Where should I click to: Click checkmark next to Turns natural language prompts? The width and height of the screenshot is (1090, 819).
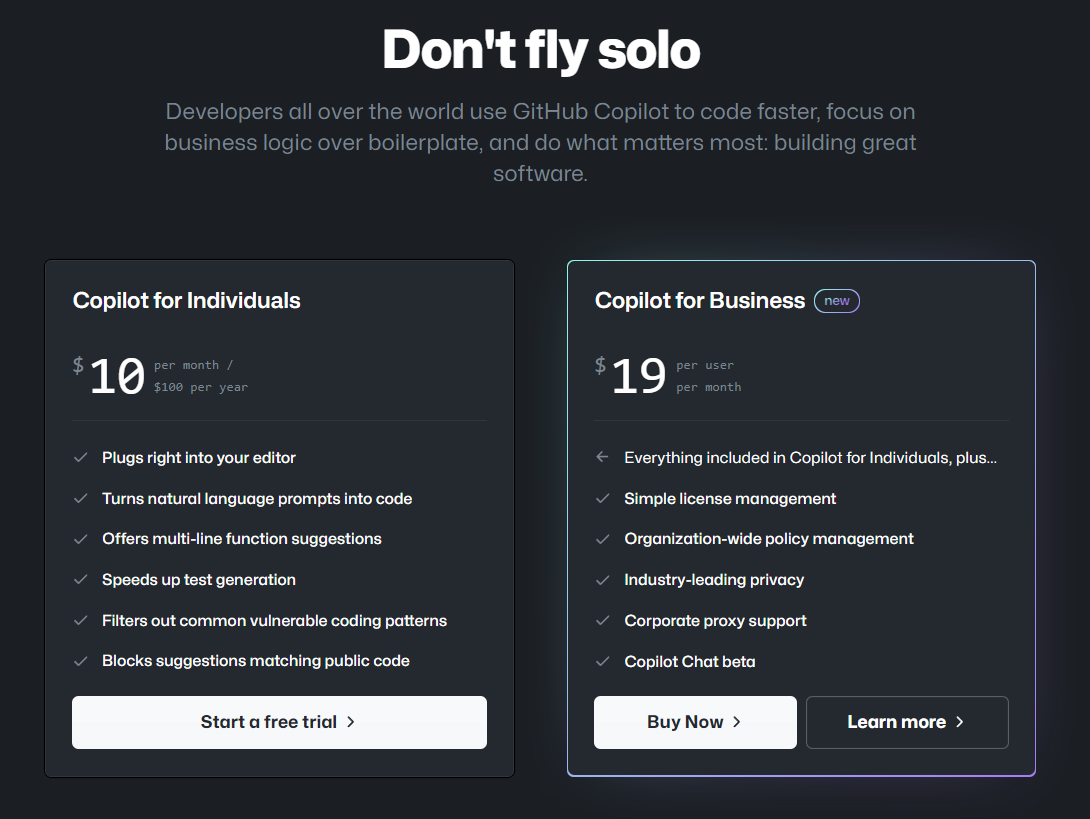(x=81, y=498)
